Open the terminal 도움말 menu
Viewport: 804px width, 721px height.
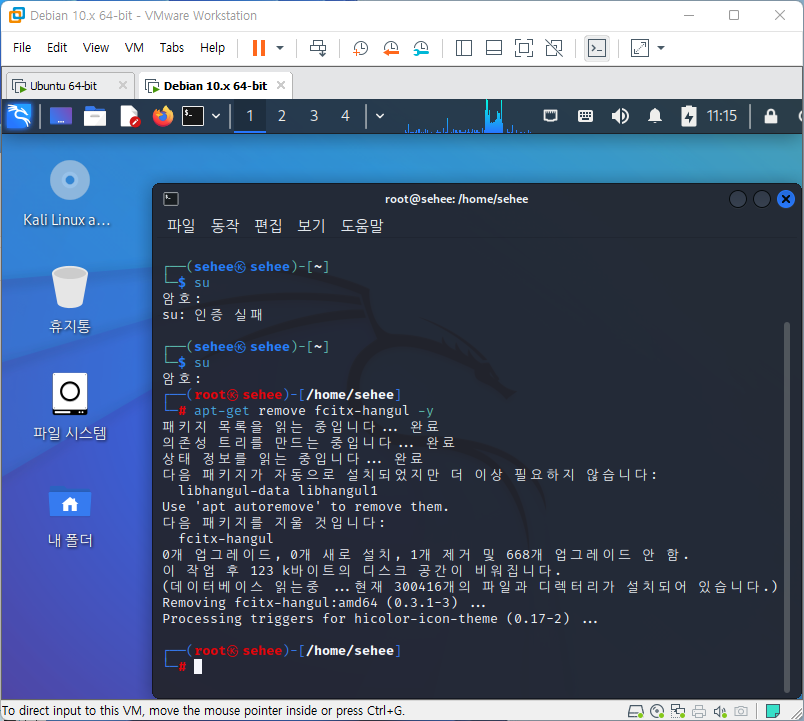[x=362, y=226]
